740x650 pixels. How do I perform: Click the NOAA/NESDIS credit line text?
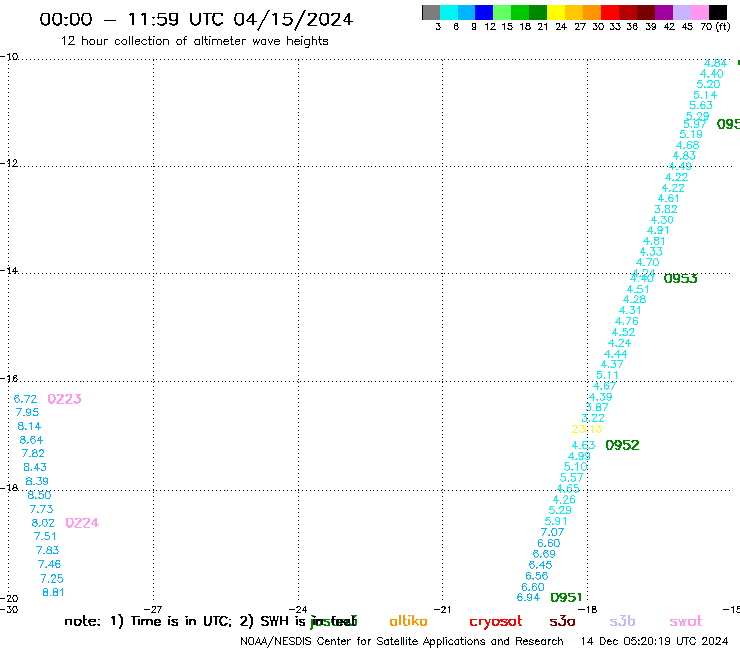tap(402, 642)
